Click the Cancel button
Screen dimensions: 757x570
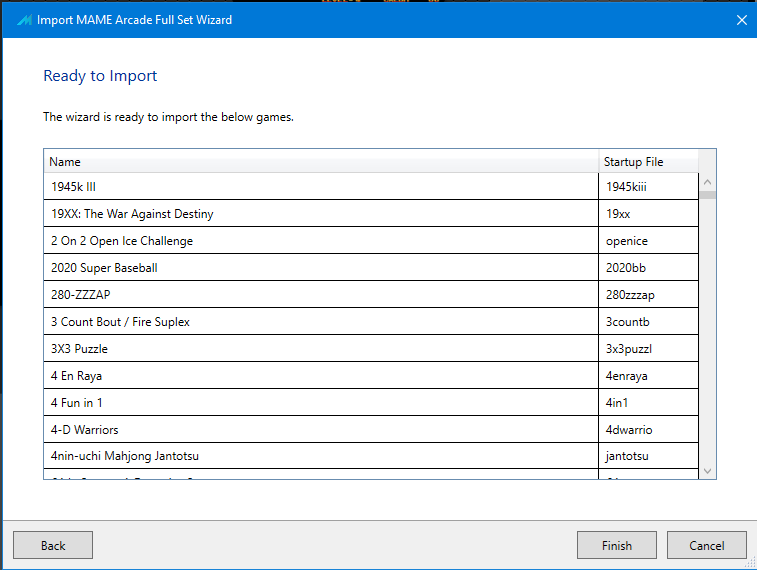click(x=706, y=545)
